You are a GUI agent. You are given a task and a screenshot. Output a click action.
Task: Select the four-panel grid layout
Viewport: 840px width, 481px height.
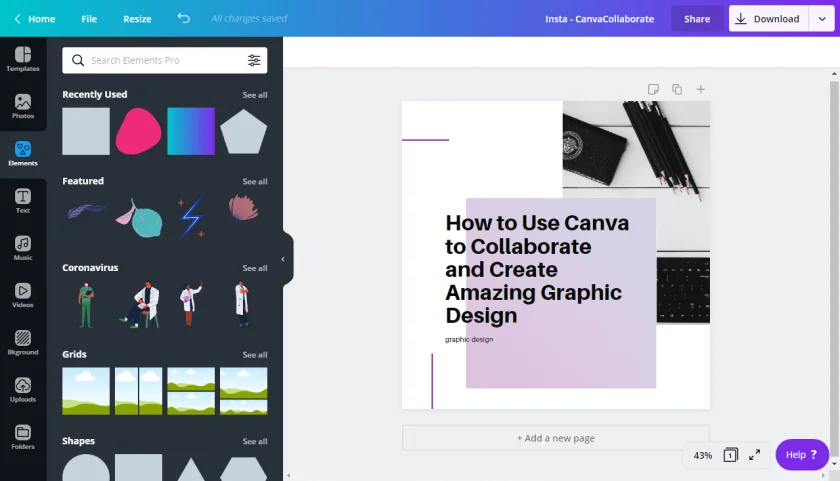pos(191,391)
